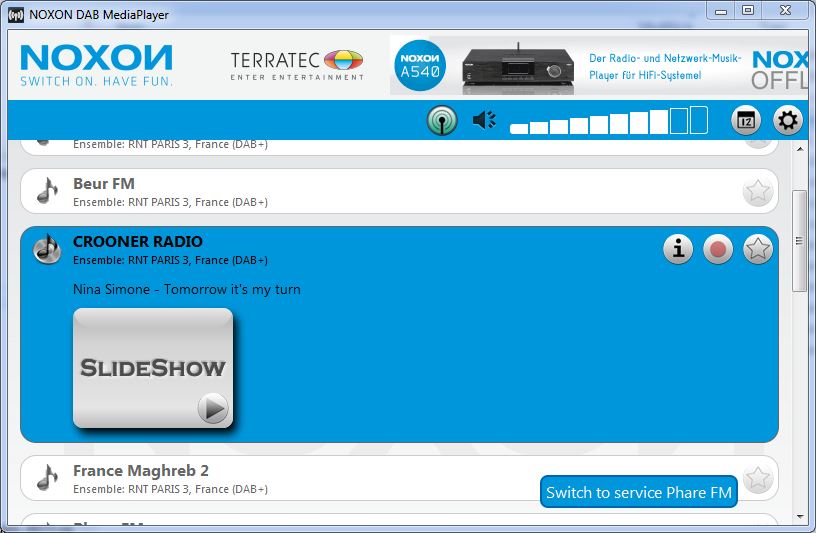The width and height of the screenshot is (816, 533).
Task: Click the Beur FM music note icon
Action: point(47,191)
